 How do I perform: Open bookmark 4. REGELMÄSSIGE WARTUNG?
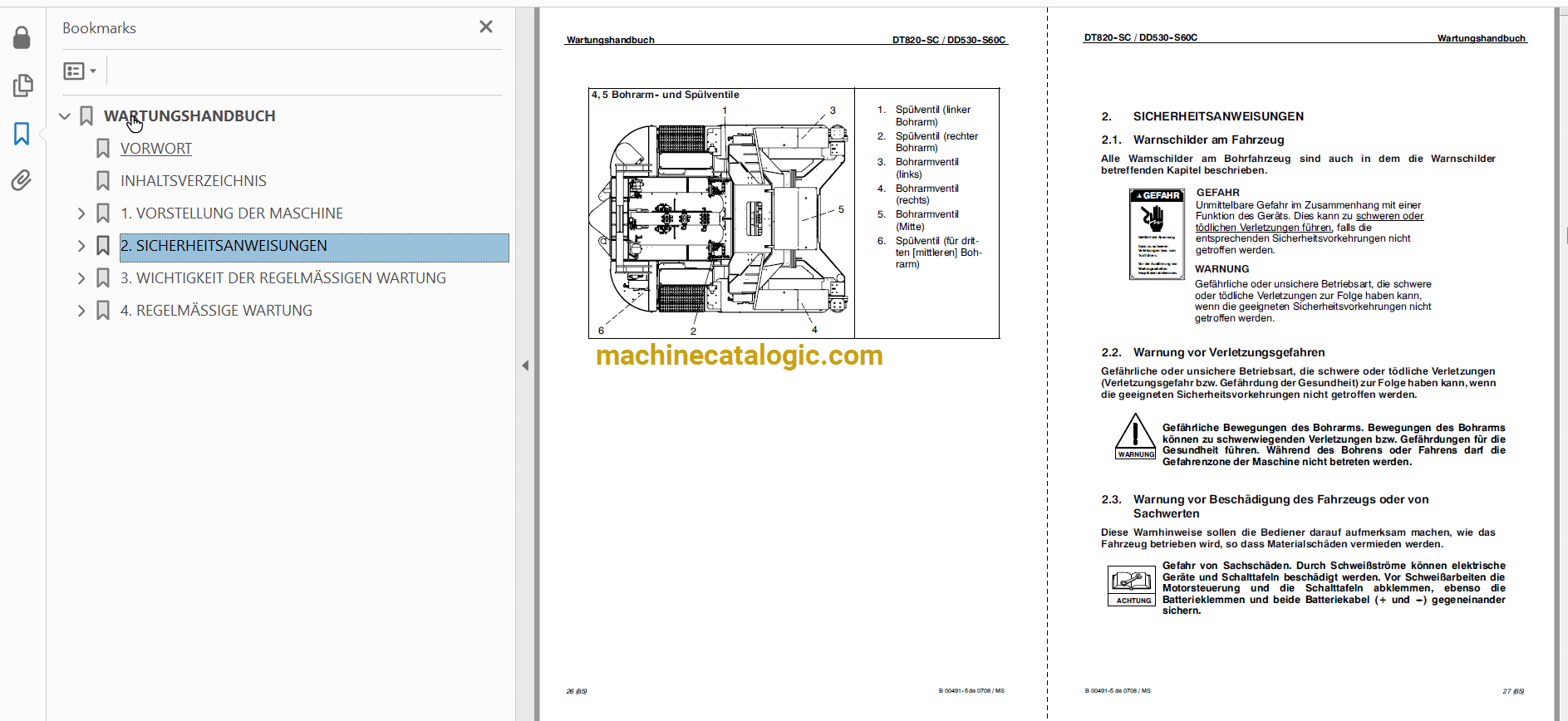pos(216,311)
